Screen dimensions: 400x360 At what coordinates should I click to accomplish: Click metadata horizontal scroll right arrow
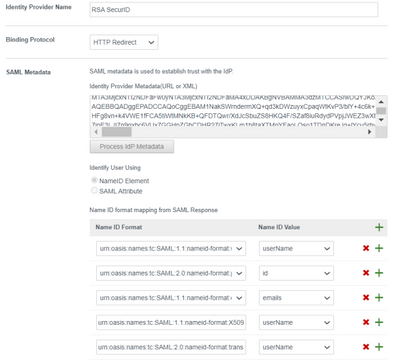click(369, 132)
